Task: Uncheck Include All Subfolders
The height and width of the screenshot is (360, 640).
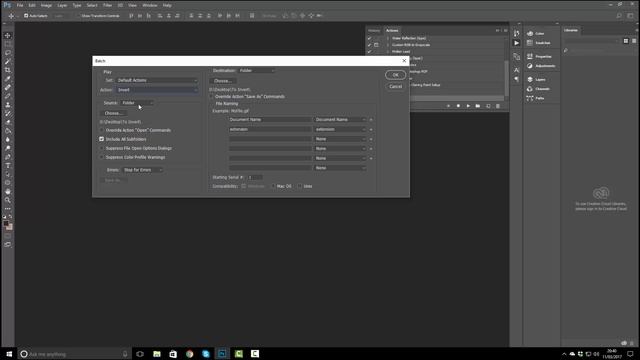Action: [102, 139]
